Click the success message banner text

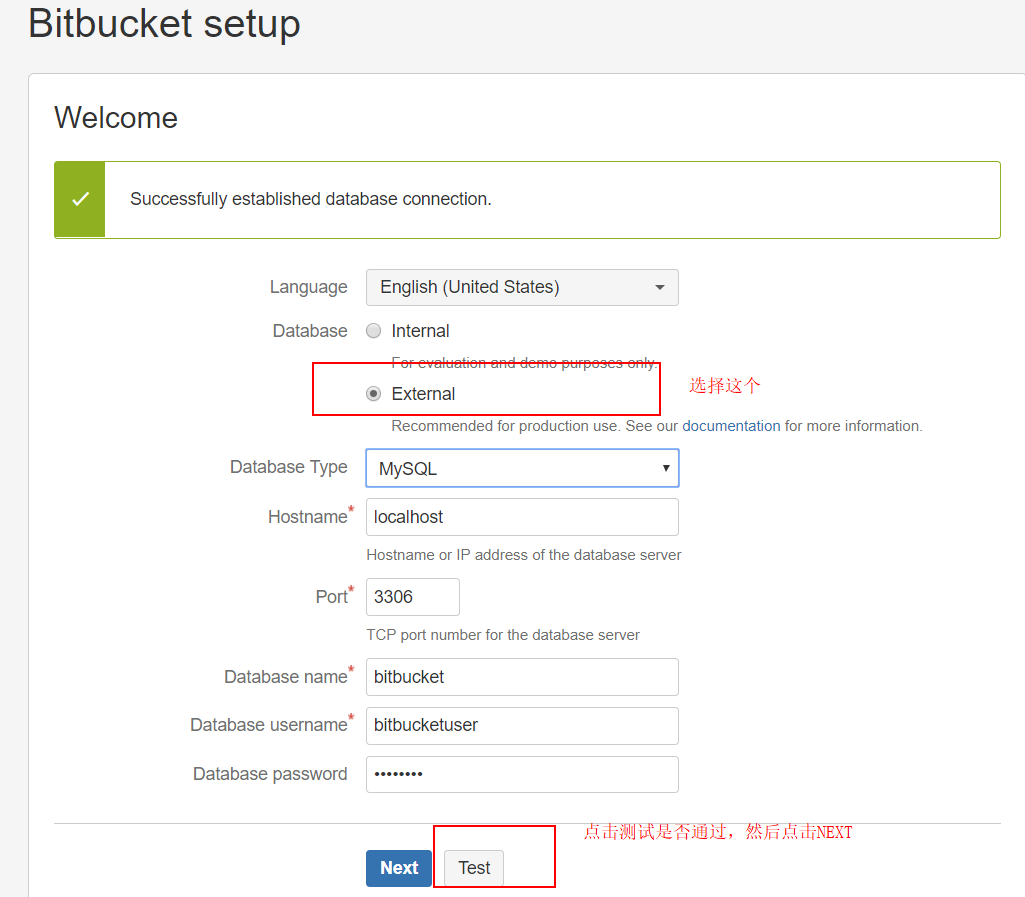311,199
